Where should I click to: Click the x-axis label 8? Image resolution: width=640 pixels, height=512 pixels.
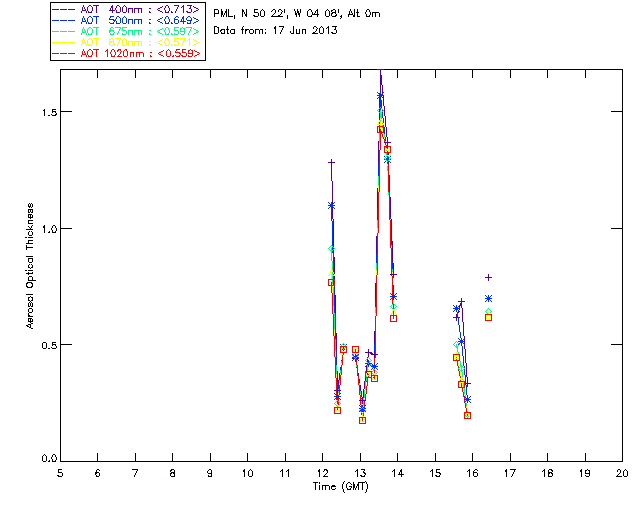(x=173, y=474)
